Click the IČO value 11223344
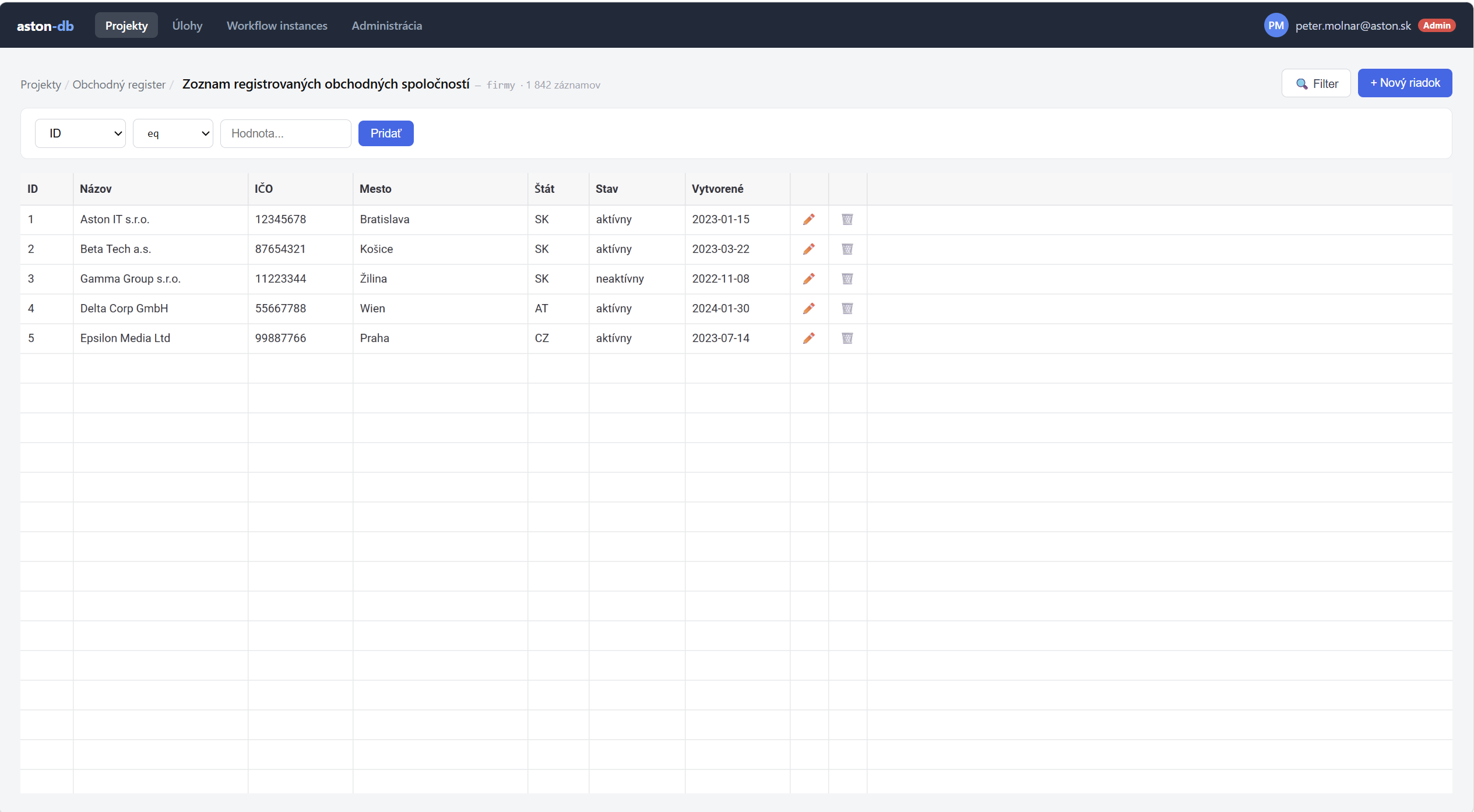 (x=300, y=279)
